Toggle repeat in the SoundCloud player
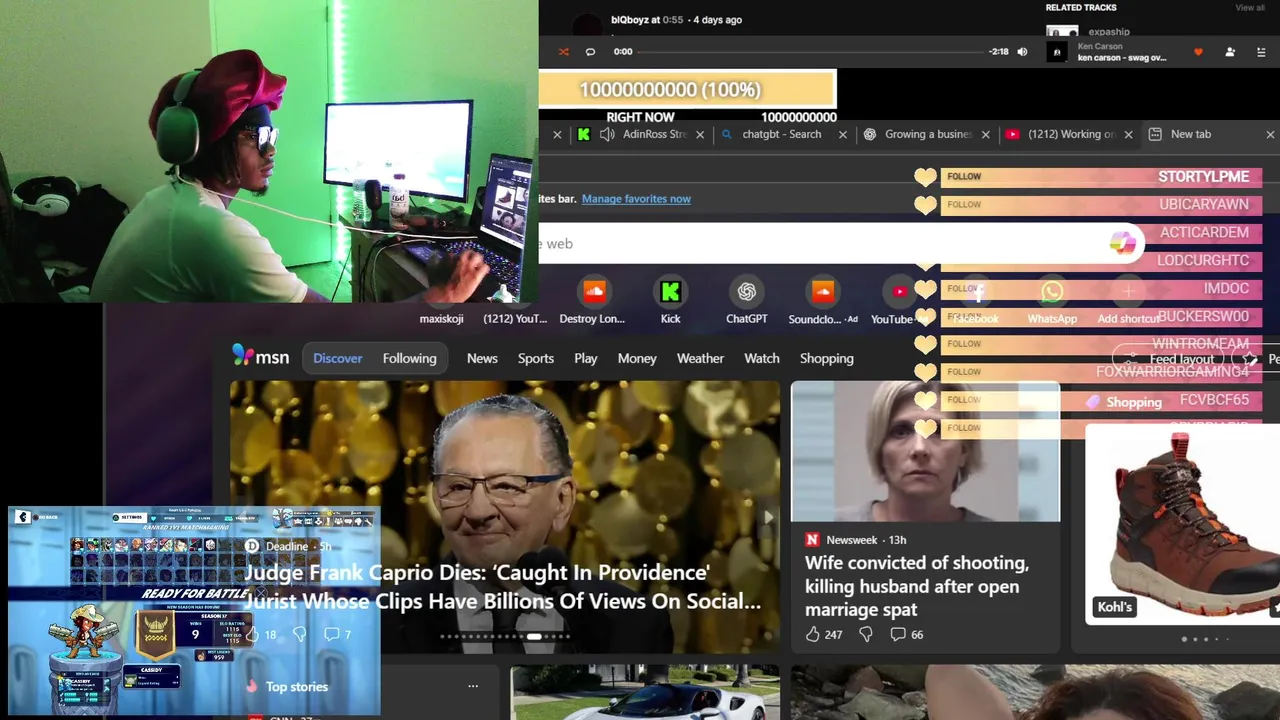This screenshot has height=720, width=1280. (590, 52)
